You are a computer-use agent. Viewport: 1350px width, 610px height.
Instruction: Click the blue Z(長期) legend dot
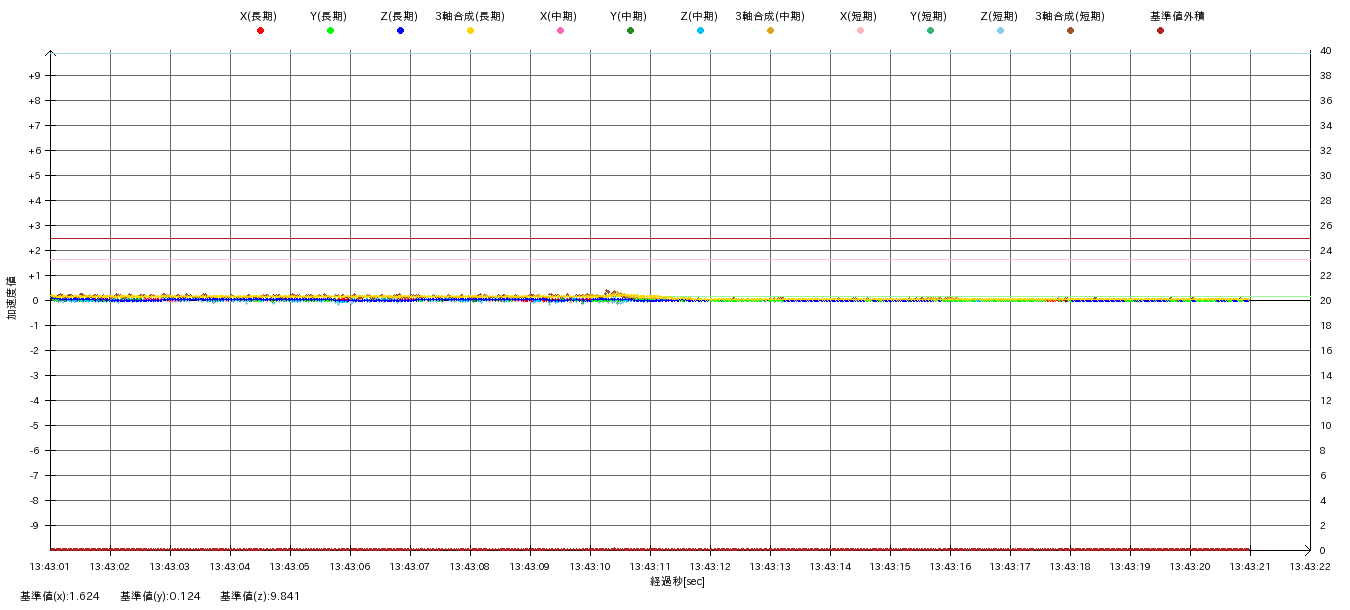point(400,31)
